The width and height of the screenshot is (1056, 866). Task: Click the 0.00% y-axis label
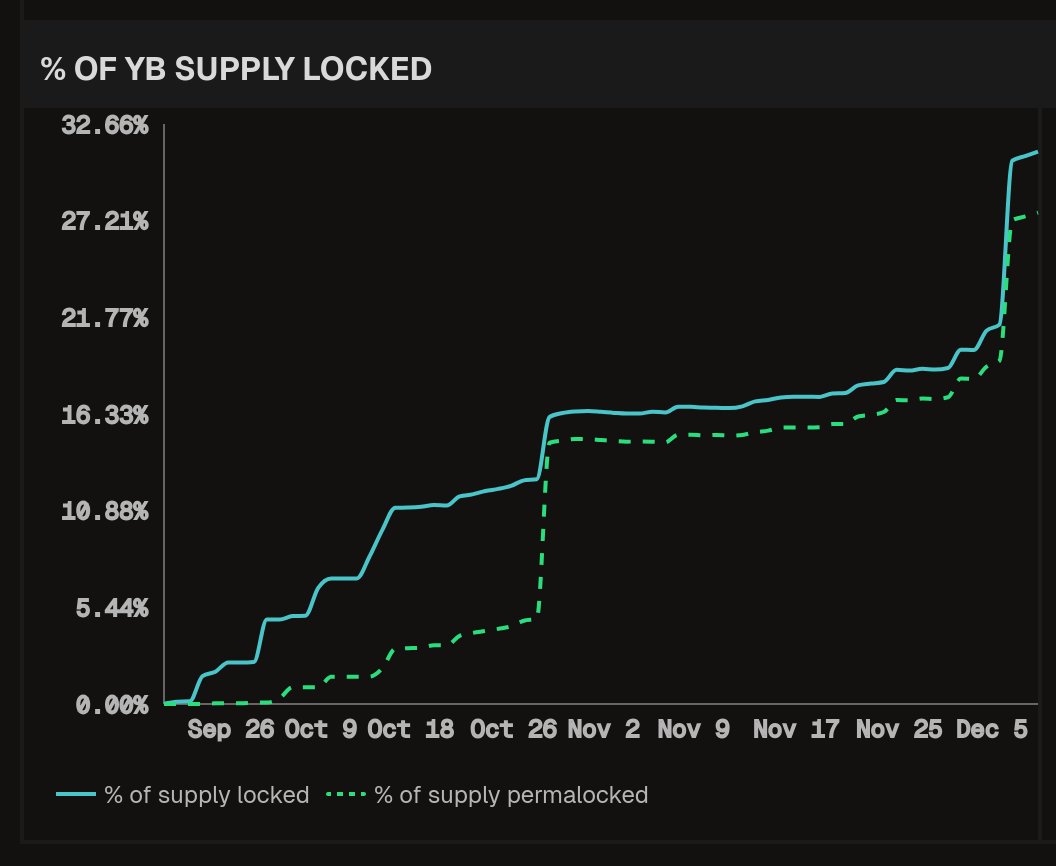click(x=112, y=705)
